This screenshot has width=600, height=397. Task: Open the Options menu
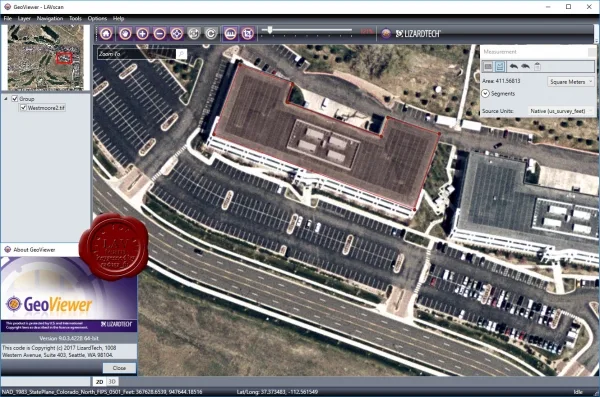(97, 18)
